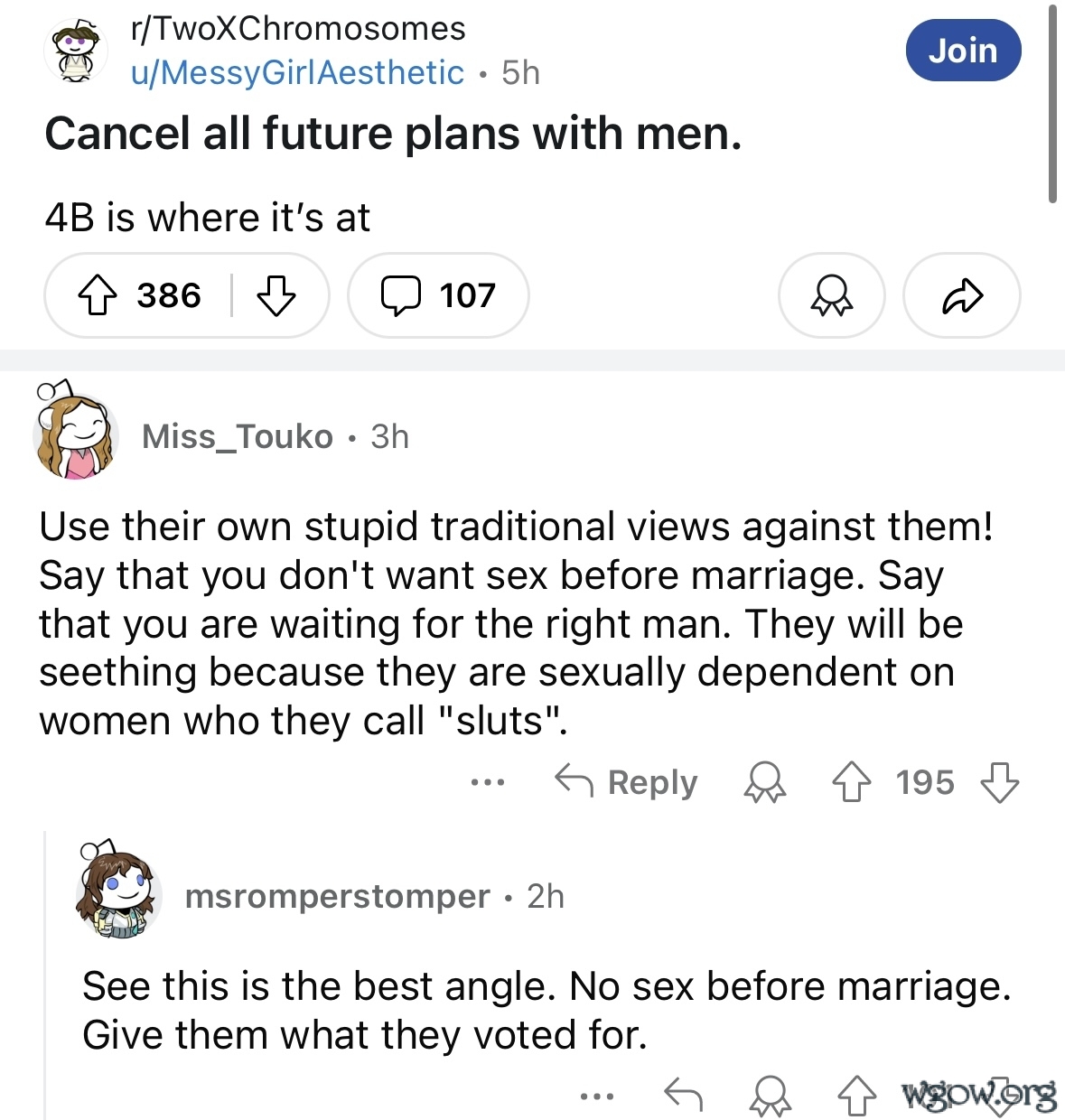This screenshot has height=1120, width=1065.
Task: Award Miss_Touko's comment
Action: coord(764,782)
